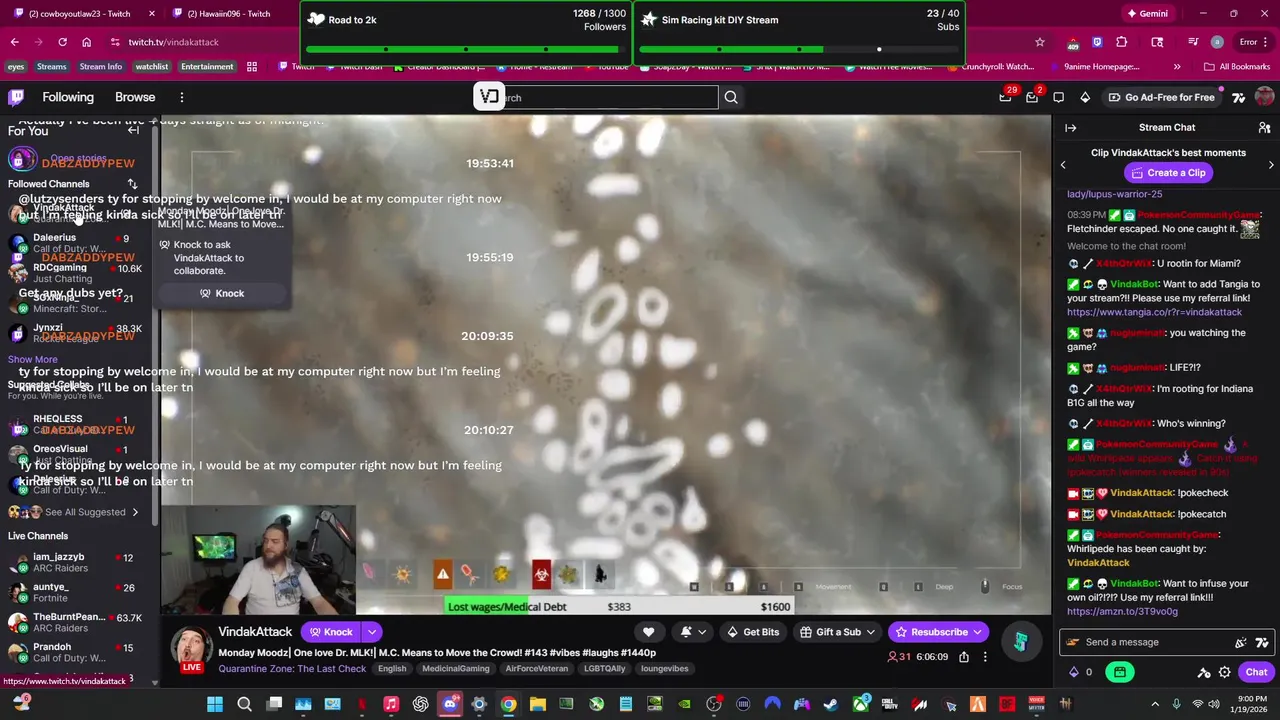Open chat settings gear icon
Viewport: 1280px width, 720px height.
click(x=1224, y=672)
